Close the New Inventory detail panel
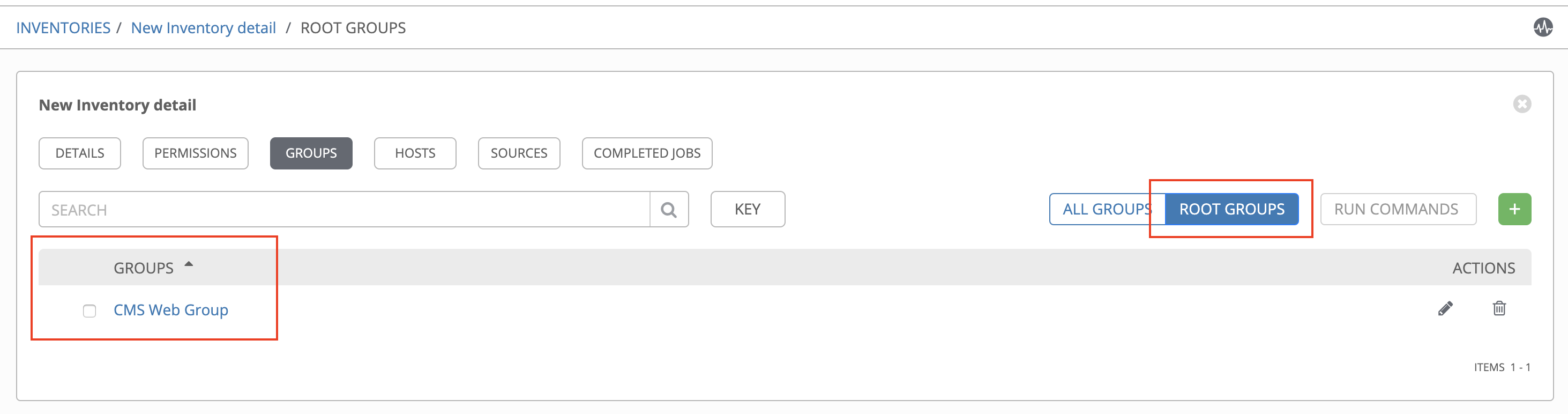This screenshot has width=1568, height=414. point(1522,104)
